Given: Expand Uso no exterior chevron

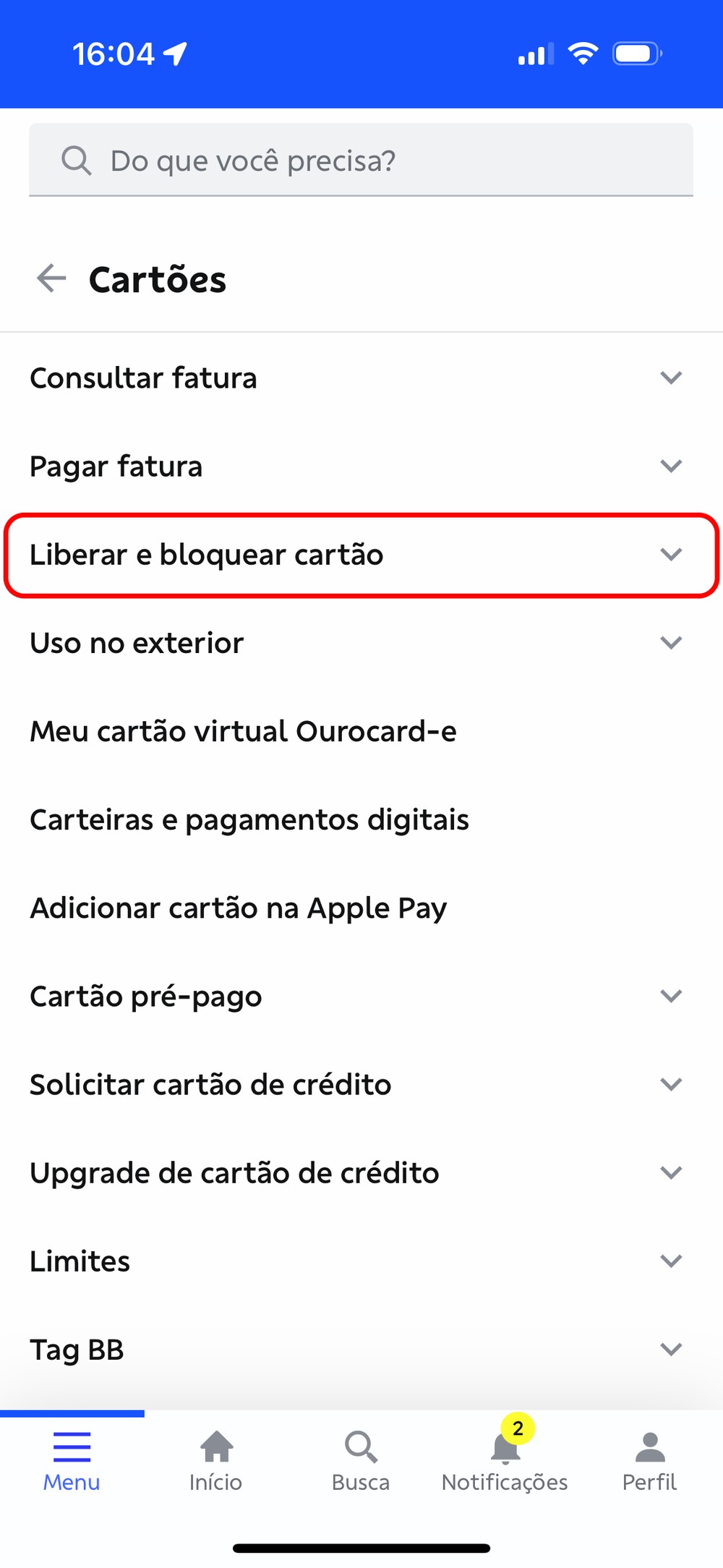Looking at the screenshot, I should (x=671, y=642).
